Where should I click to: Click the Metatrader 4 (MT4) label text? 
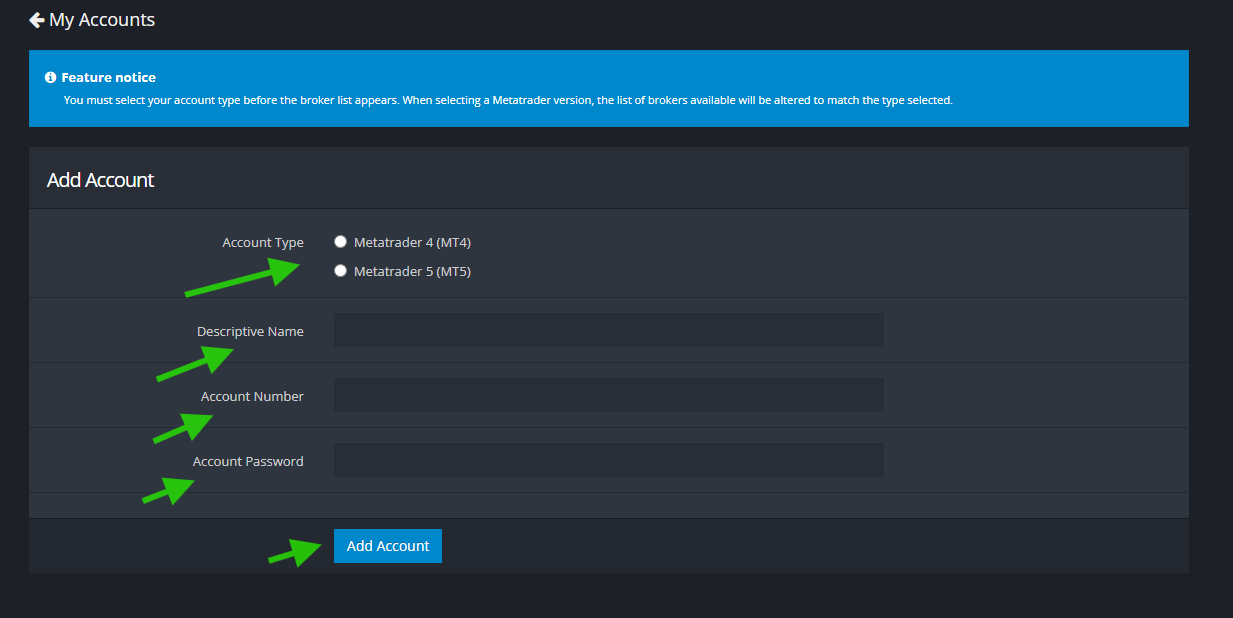[x=412, y=242]
